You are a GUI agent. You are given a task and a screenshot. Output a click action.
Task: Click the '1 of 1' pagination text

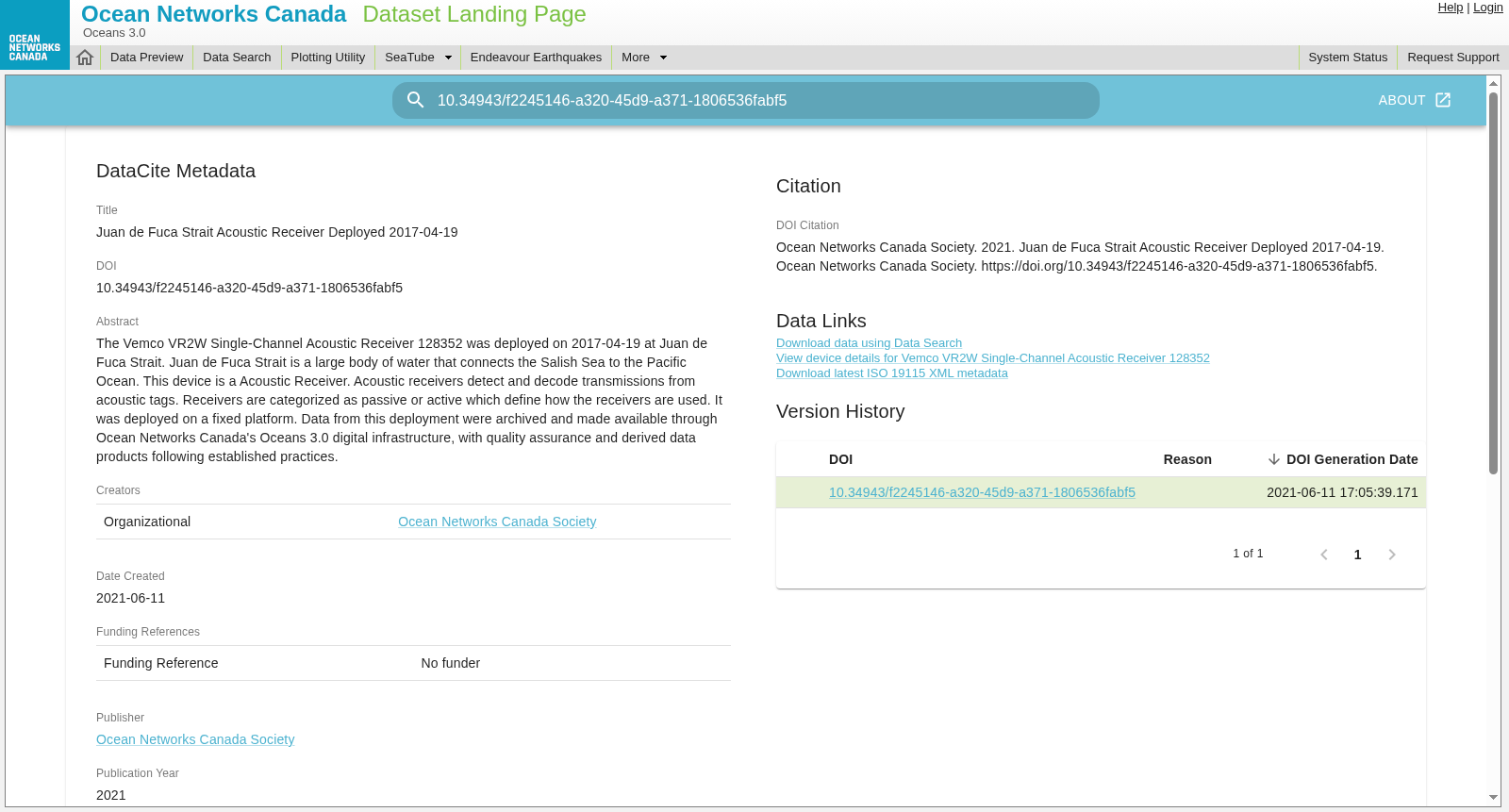pos(1248,554)
